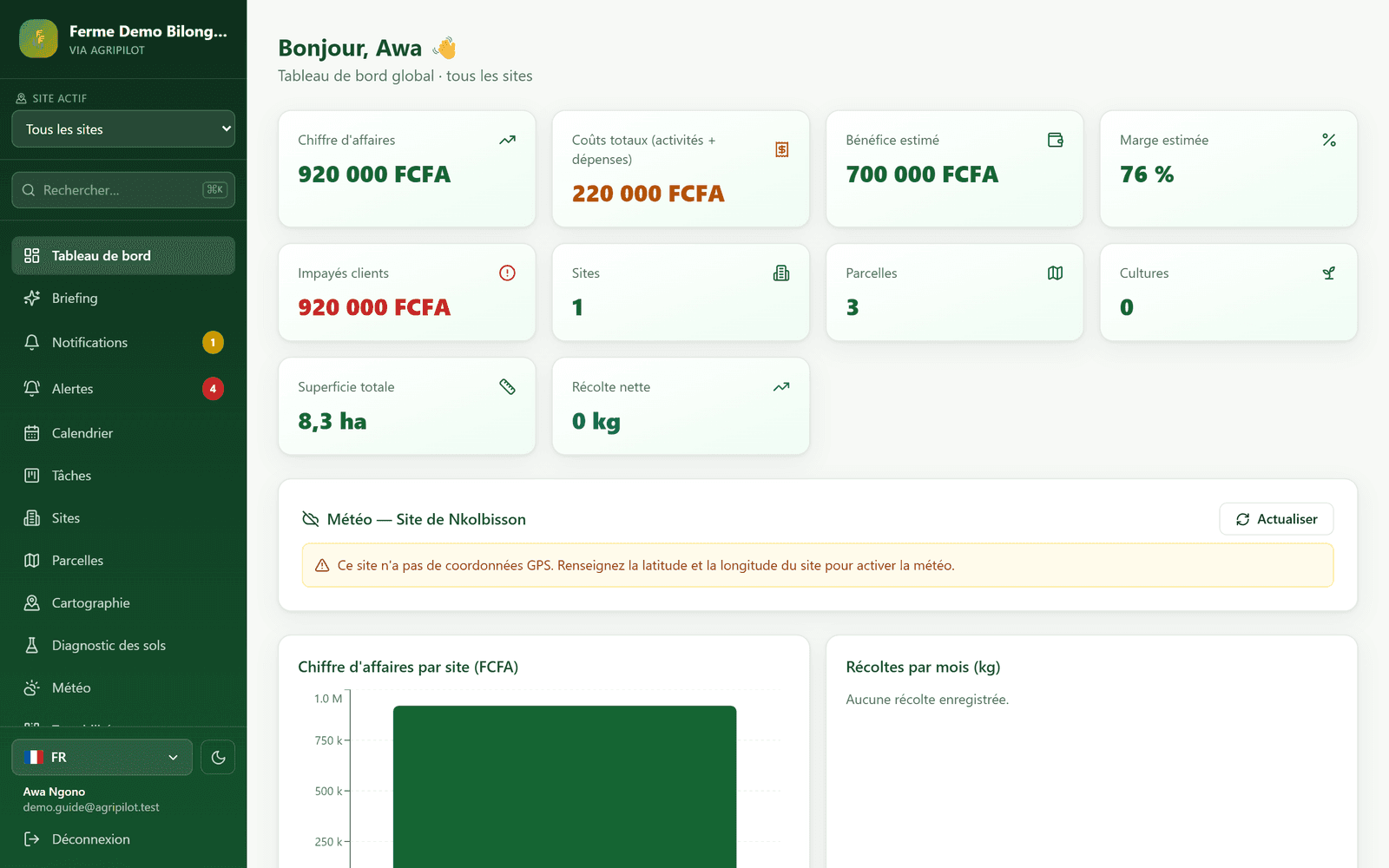This screenshot has height=868, width=1389.
Task: Click the 8,3 ha area value
Action: pyautogui.click(x=332, y=422)
